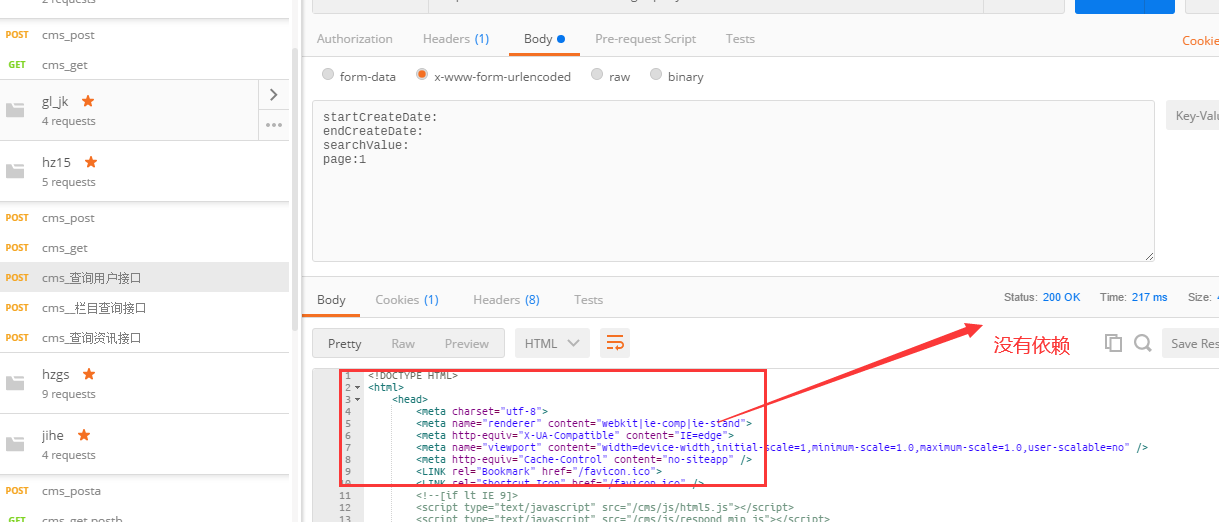Image resolution: width=1219 pixels, height=522 pixels.
Task: Toggle the favorite star on hz15
Action: click(91, 162)
